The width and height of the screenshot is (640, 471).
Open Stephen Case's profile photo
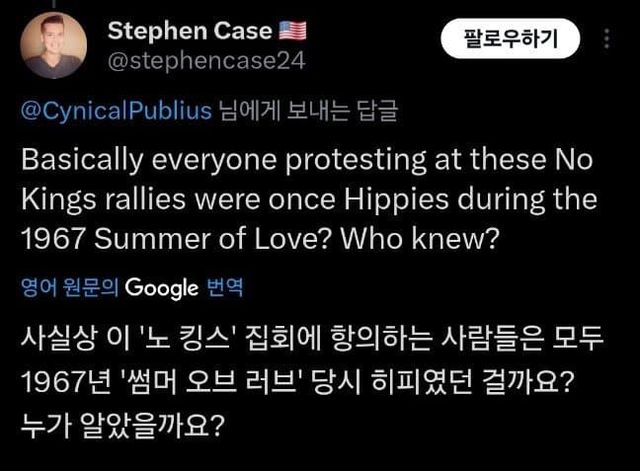tap(54, 45)
